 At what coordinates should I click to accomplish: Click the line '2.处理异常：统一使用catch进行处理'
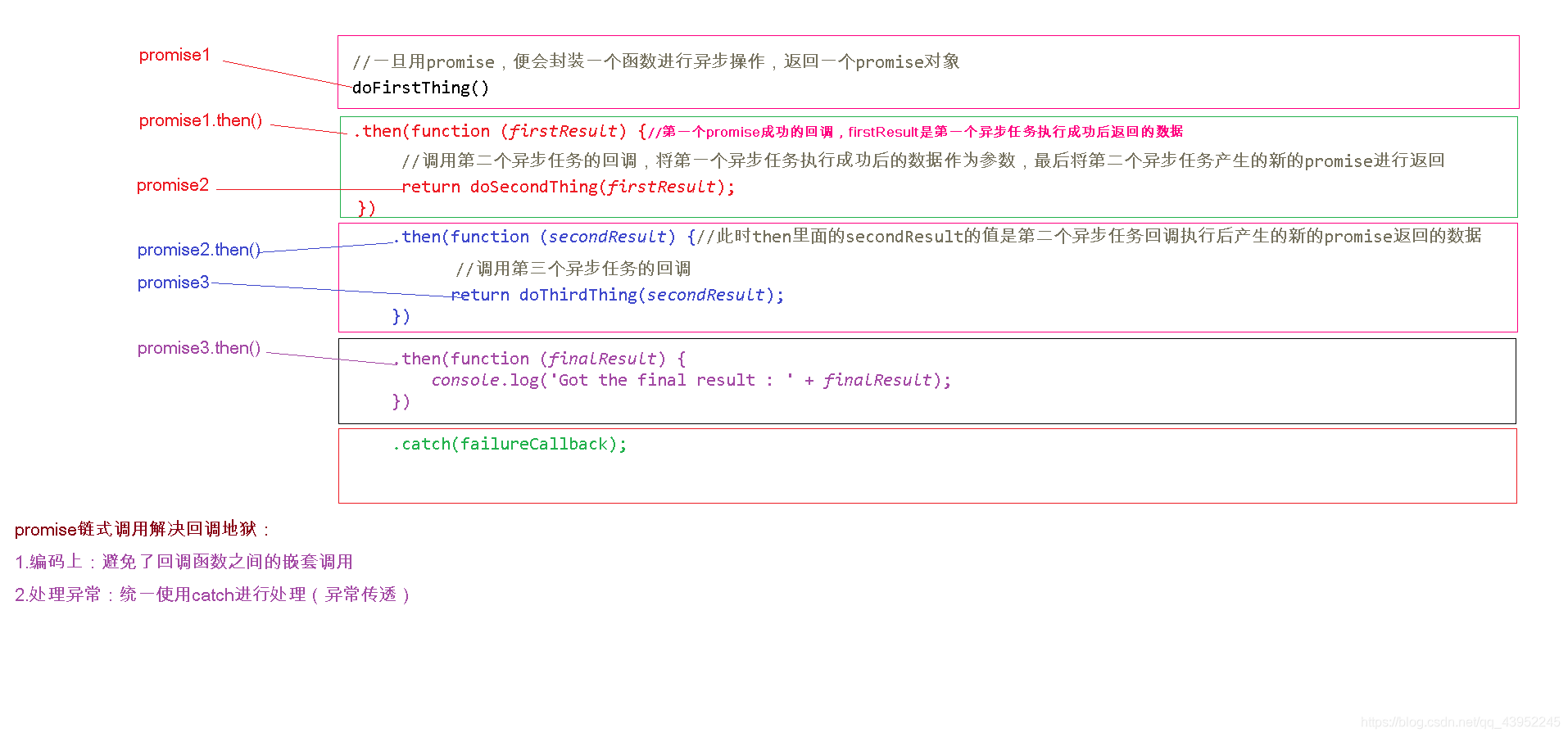point(212,595)
